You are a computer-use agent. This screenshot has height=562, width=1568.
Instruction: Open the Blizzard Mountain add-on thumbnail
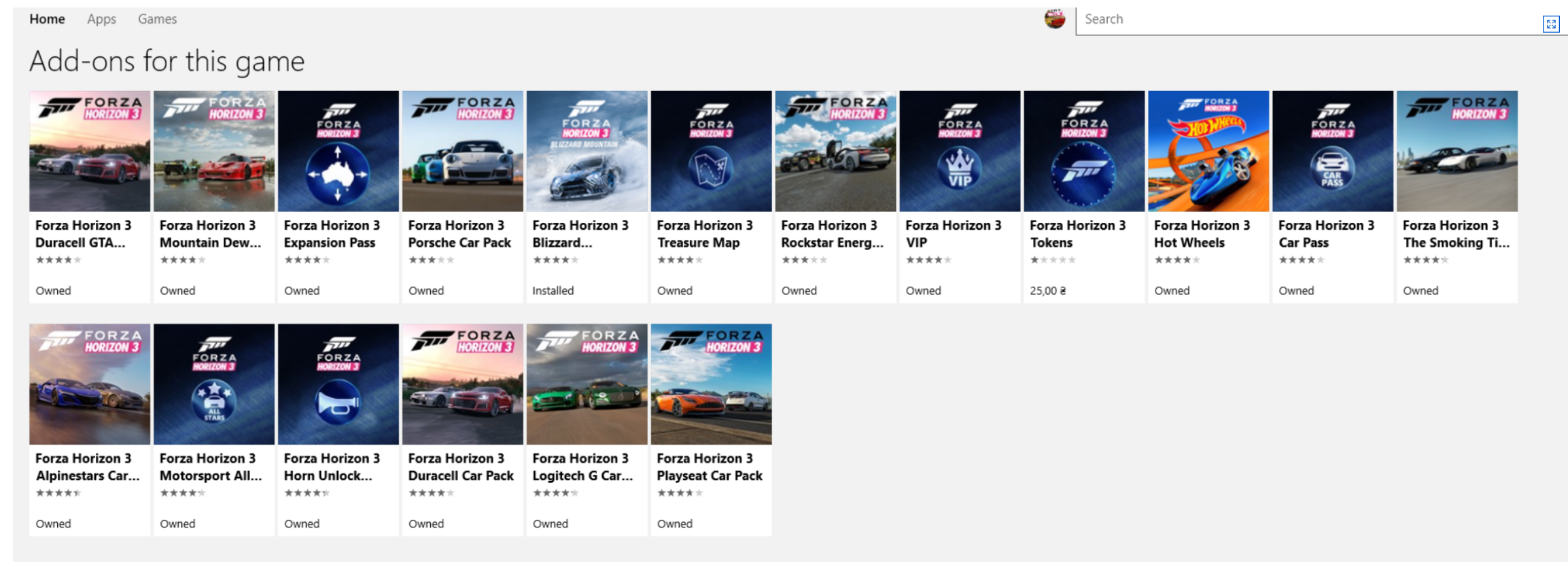pyautogui.click(x=587, y=152)
